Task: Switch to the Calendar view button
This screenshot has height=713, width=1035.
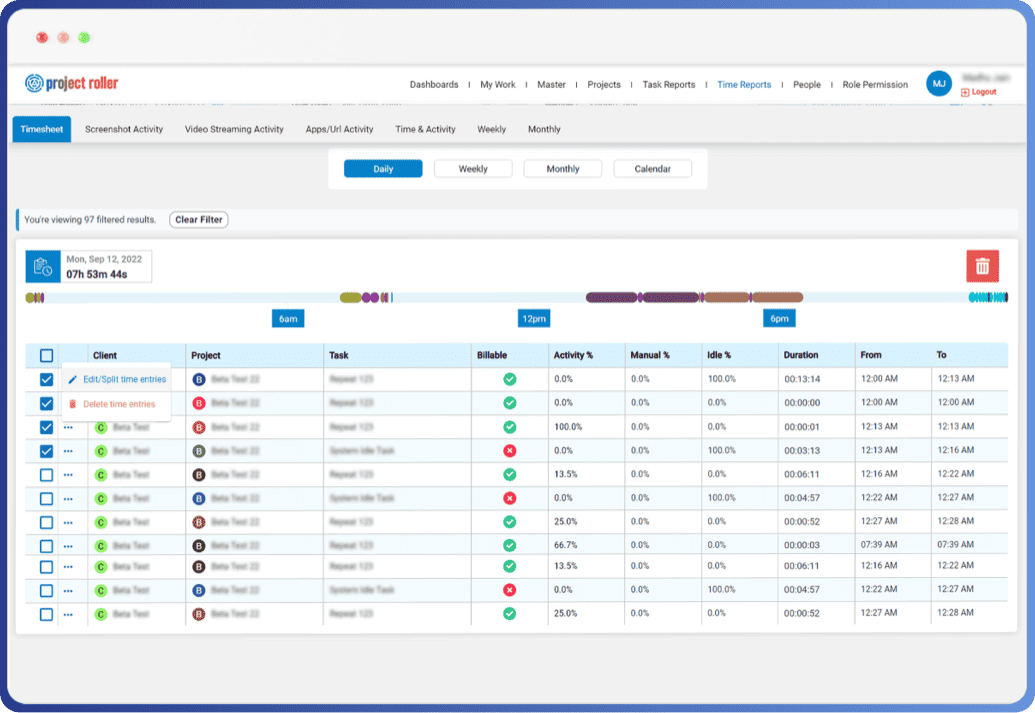Action: 653,169
